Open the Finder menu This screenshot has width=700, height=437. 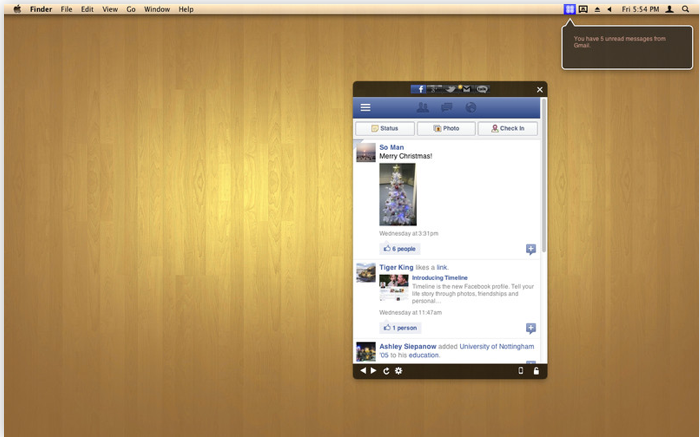pos(41,9)
